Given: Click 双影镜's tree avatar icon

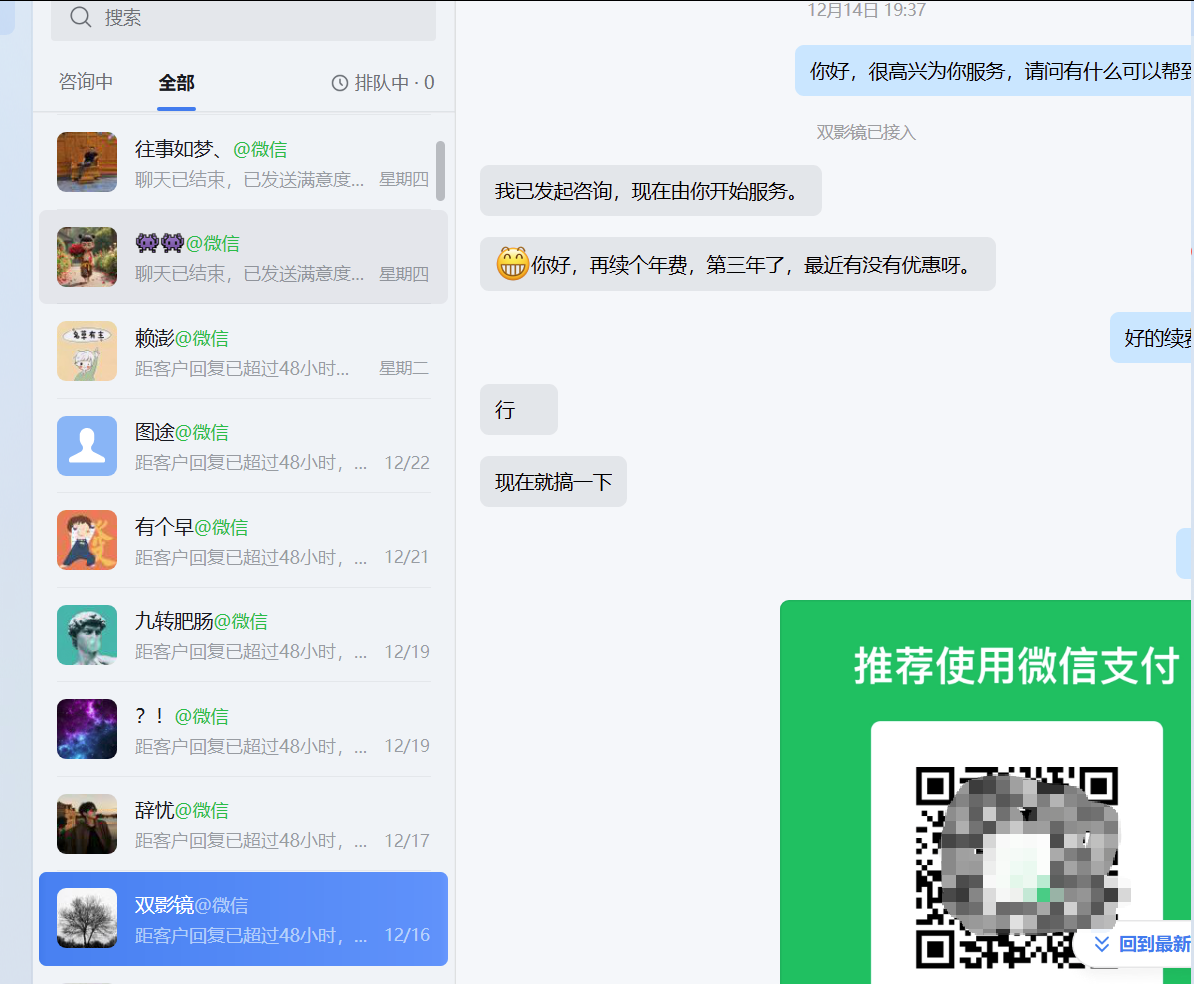Looking at the screenshot, I should (x=87, y=918).
